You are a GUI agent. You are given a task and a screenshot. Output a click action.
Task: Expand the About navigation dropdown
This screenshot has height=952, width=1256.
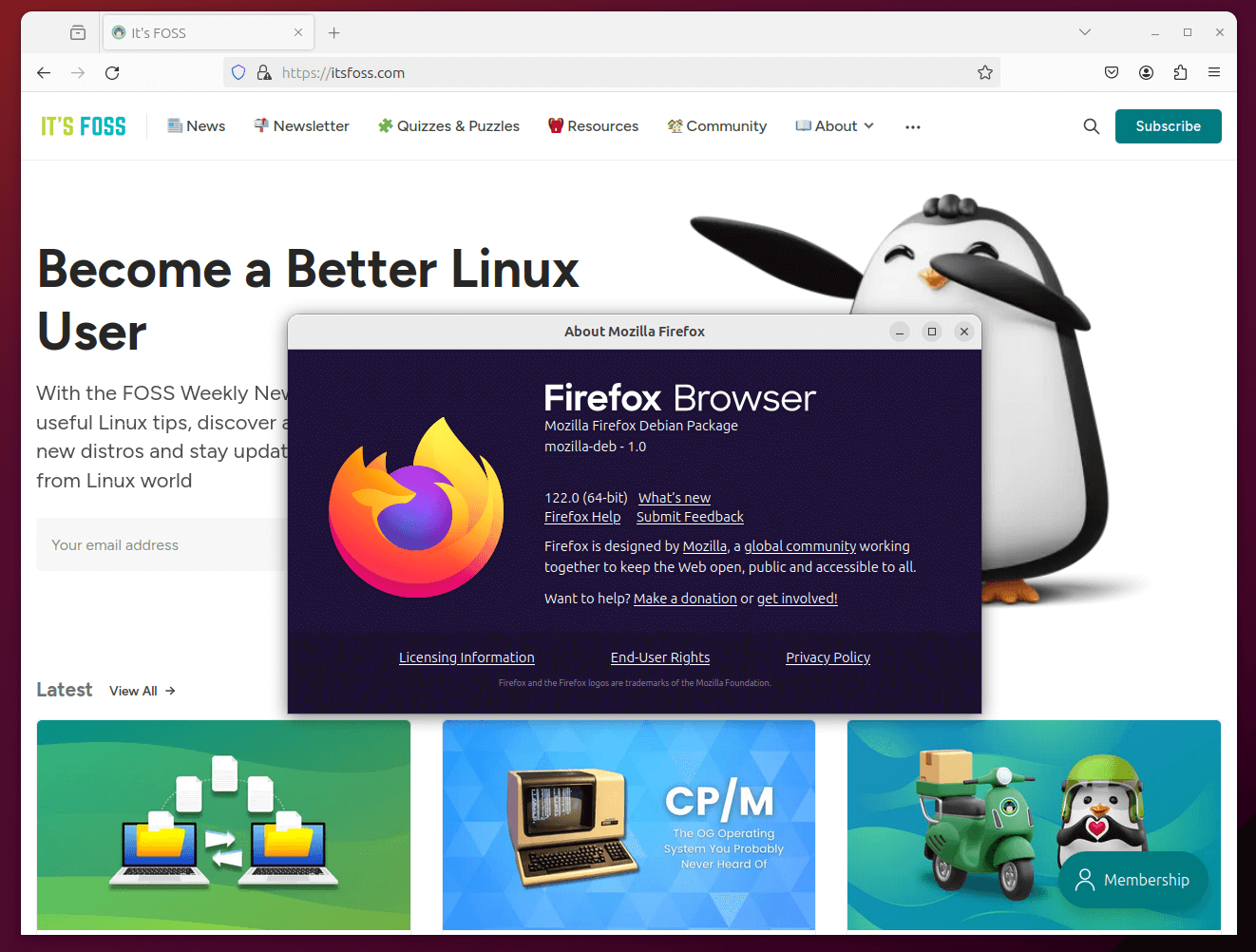(834, 125)
